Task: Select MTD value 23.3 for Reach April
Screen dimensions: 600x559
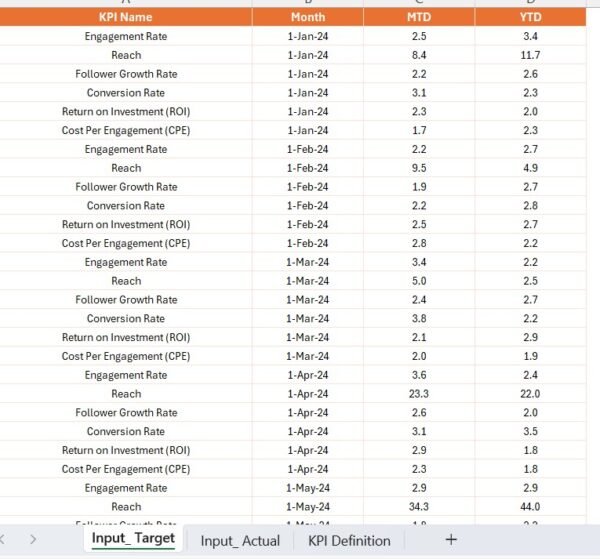Action: click(x=419, y=394)
